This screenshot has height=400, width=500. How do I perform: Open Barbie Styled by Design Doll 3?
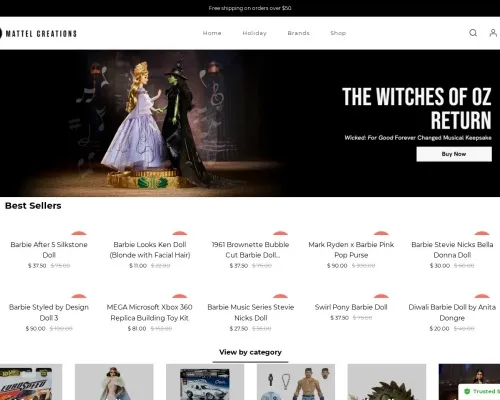pyautogui.click(x=49, y=312)
